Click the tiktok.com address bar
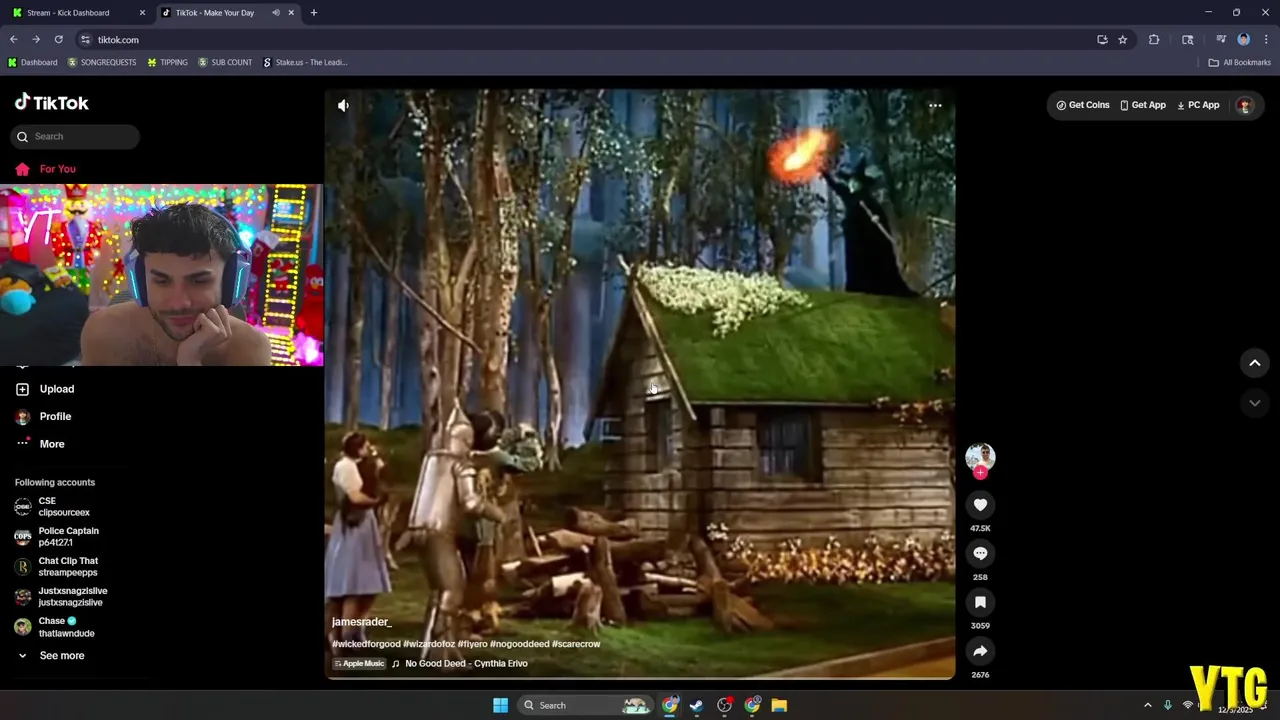1280x720 pixels. tap(590, 40)
